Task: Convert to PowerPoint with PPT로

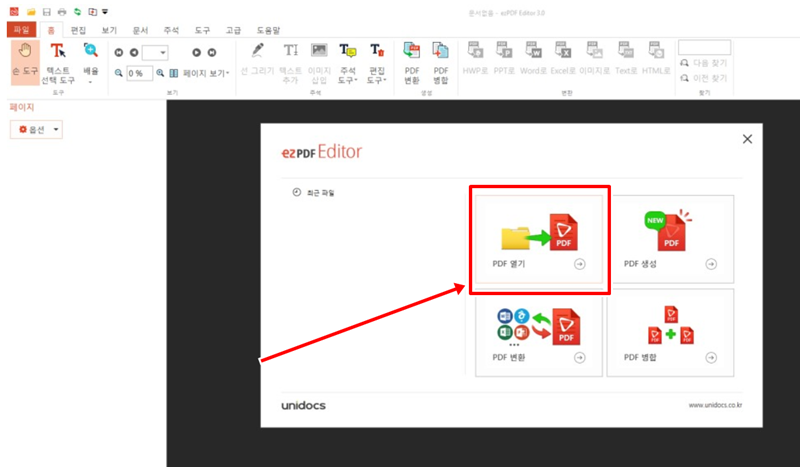Action: click(504, 59)
